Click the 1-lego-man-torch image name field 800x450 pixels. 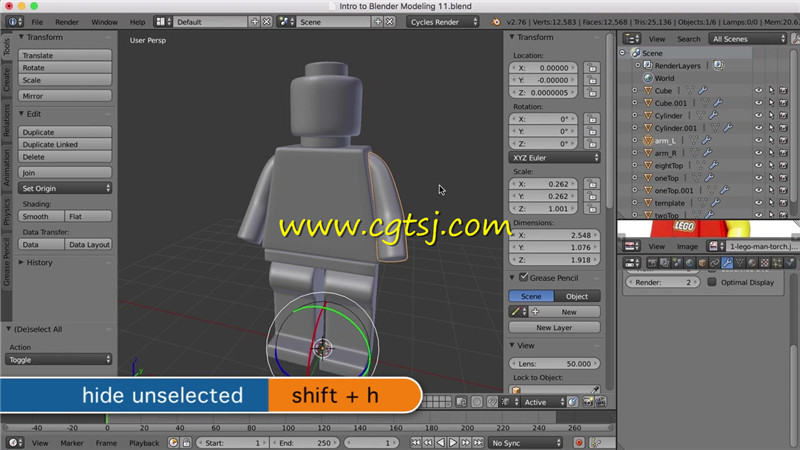(762, 246)
